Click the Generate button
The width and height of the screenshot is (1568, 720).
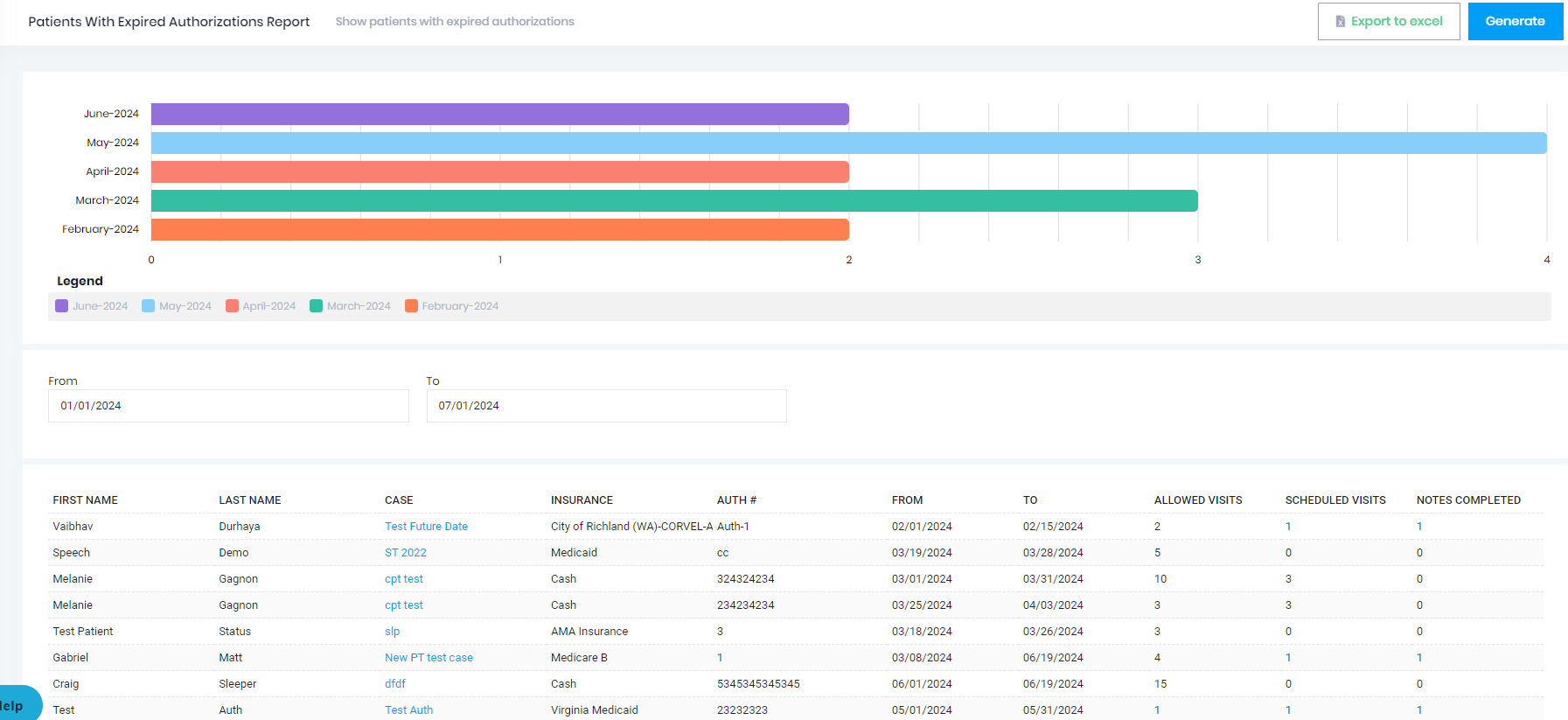click(1515, 21)
